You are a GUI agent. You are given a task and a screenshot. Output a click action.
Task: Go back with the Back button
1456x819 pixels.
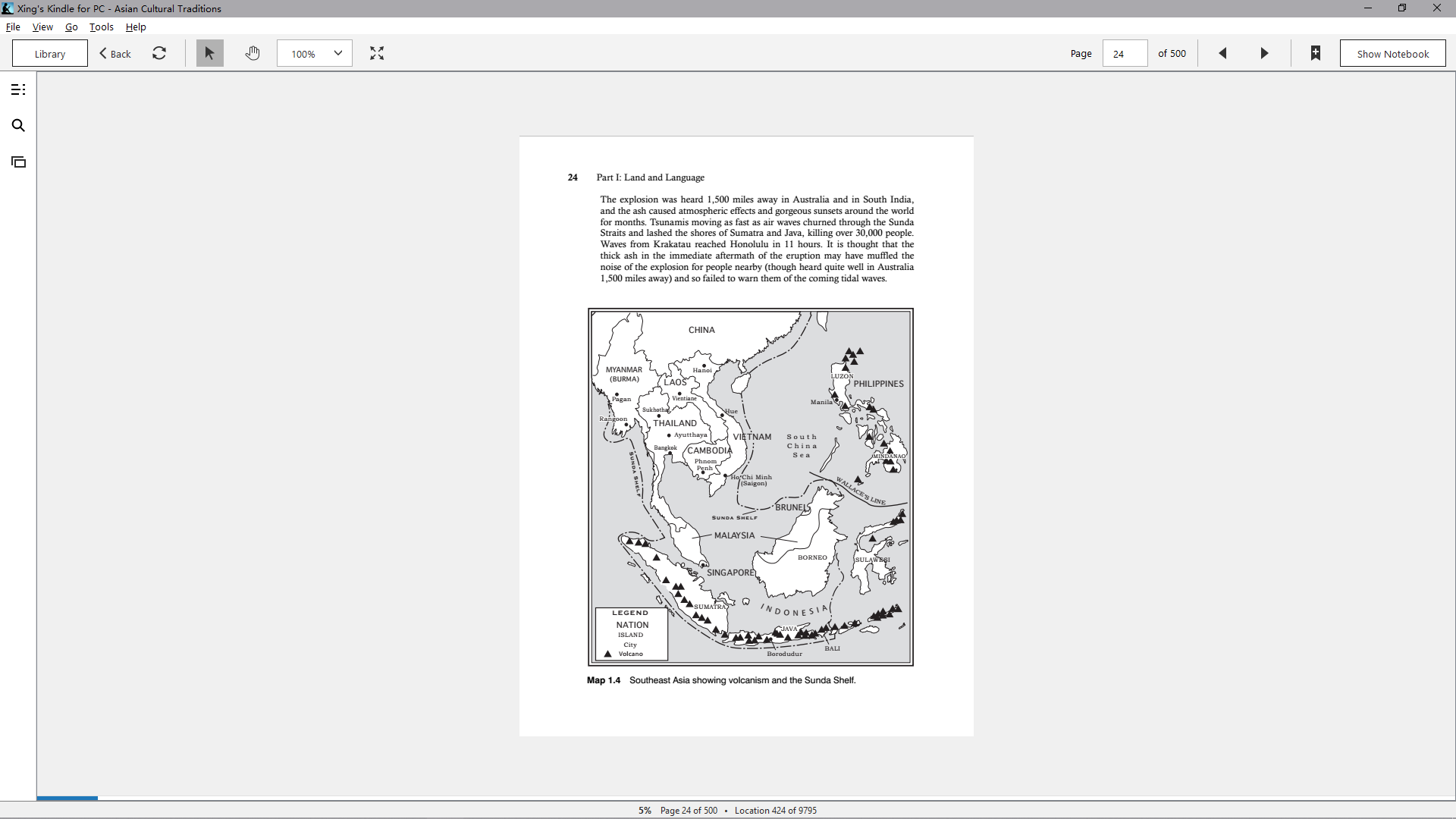pyautogui.click(x=115, y=54)
